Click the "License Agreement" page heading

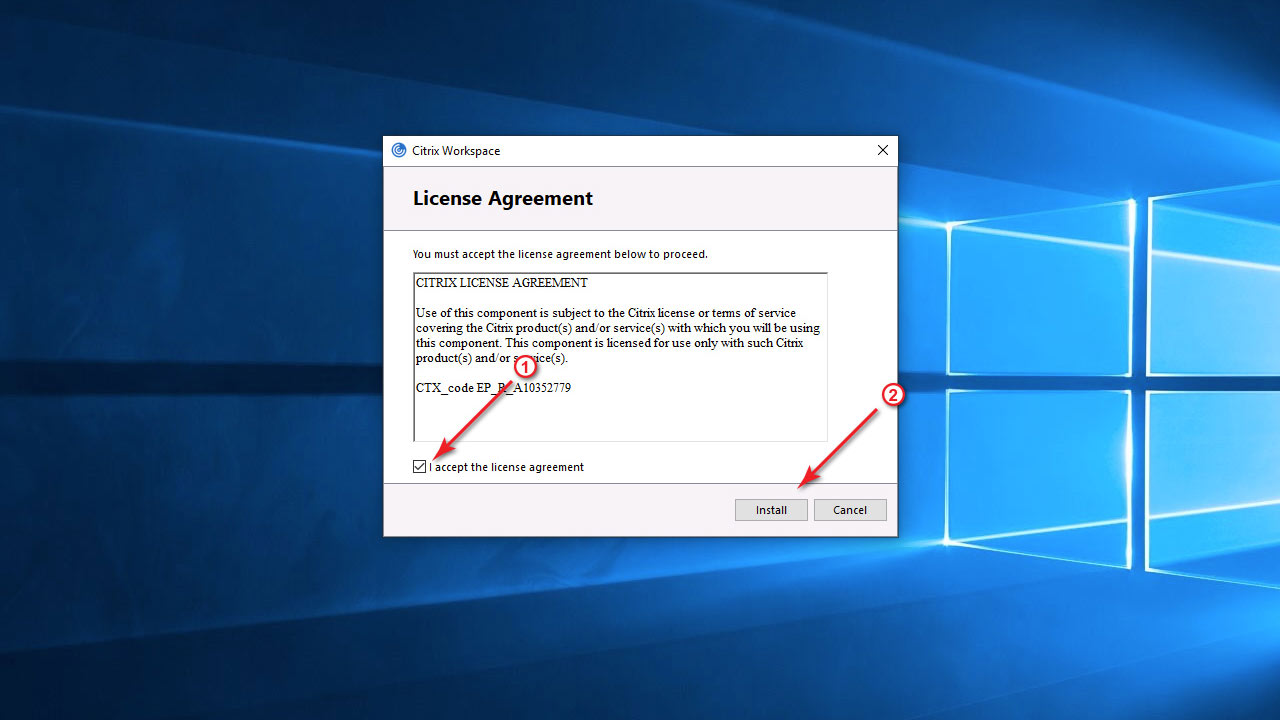(502, 198)
